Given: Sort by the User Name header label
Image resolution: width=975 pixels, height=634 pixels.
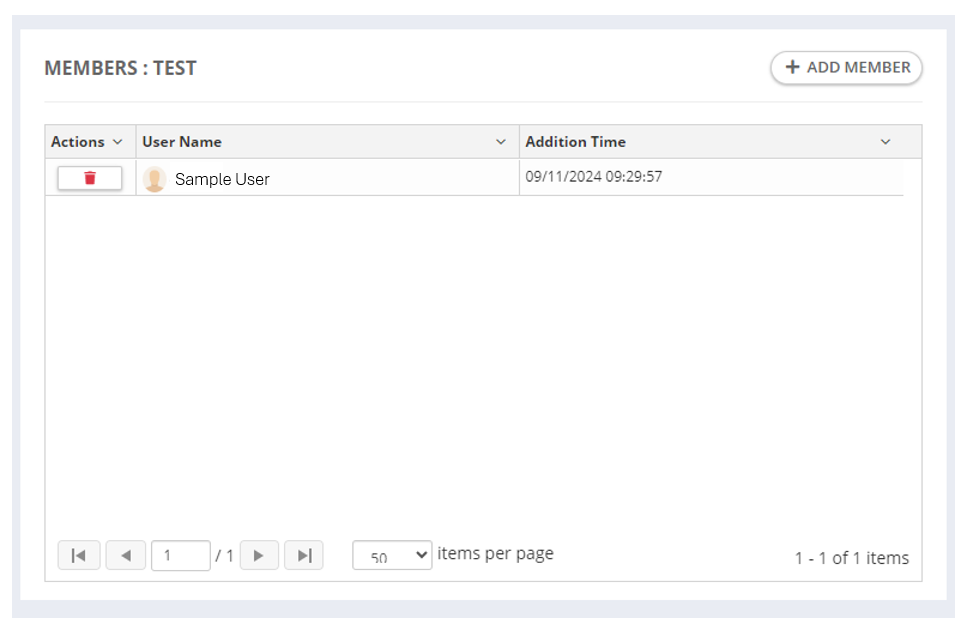Looking at the screenshot, I should pyautogui.click(x=182, y=142).
